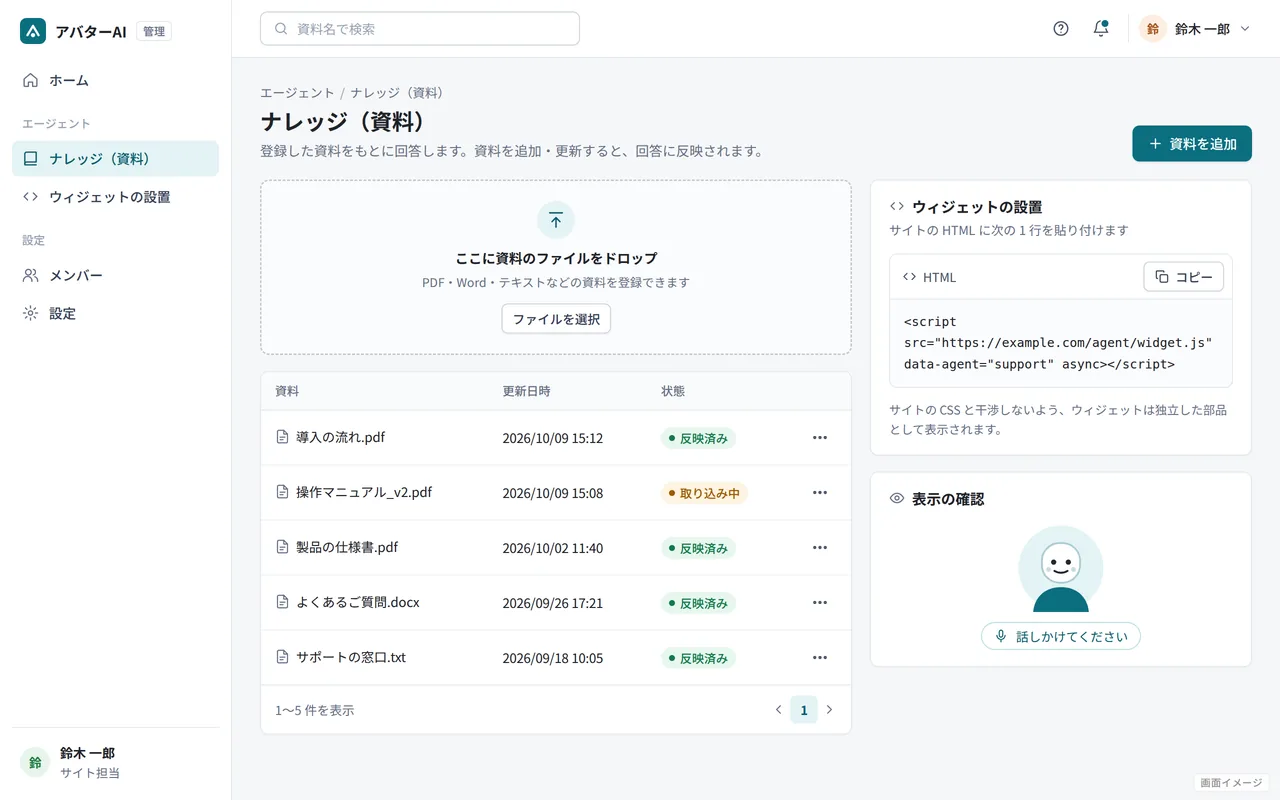This screenshot has width=1280, height=800.
Task: Click the file icon beside 導入の流れ.pdf
Action: coord(282,437)
